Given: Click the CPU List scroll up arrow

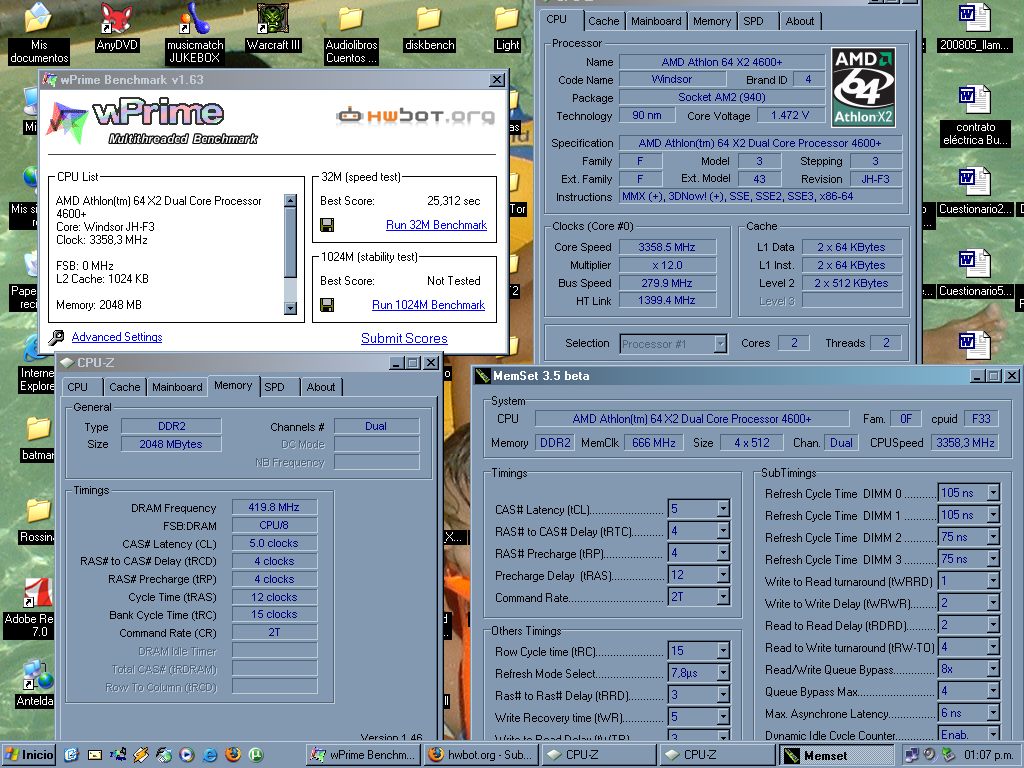Looking at the screenshot, I should click(291, 200).
